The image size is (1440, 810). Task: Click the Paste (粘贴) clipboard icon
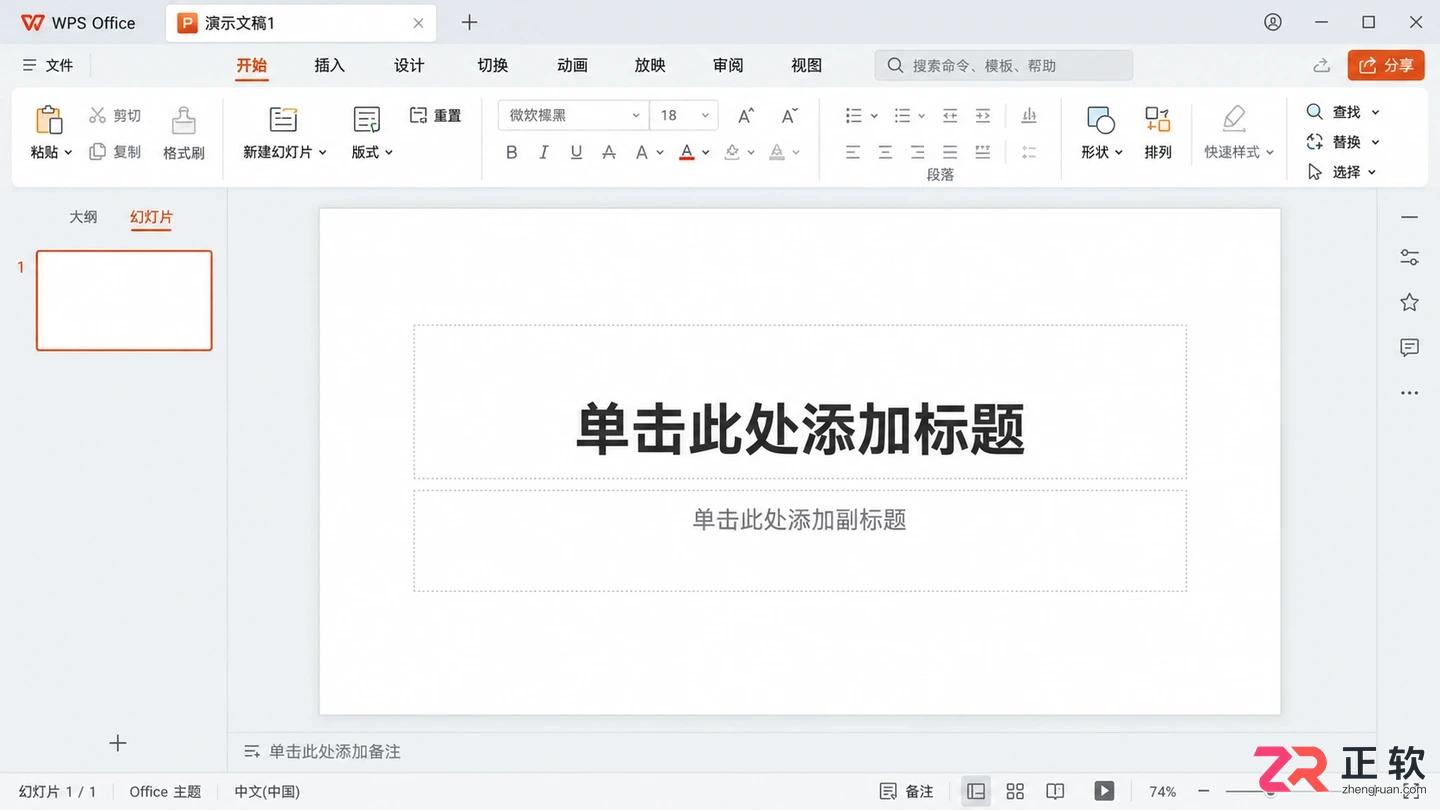[x=49, y=119]
